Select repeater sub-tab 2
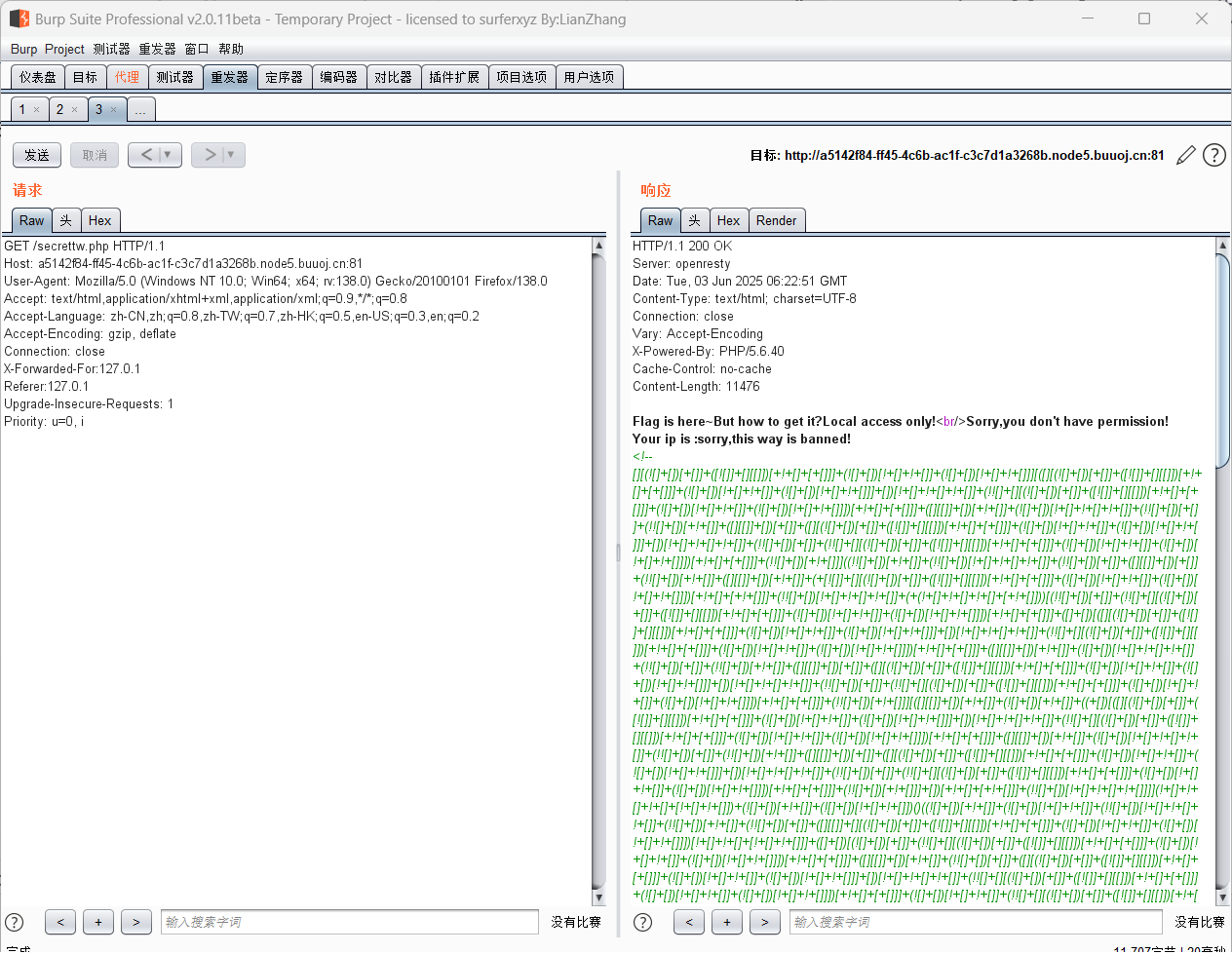The width and height of the screenshot is (1232, 954). [59, 109]
